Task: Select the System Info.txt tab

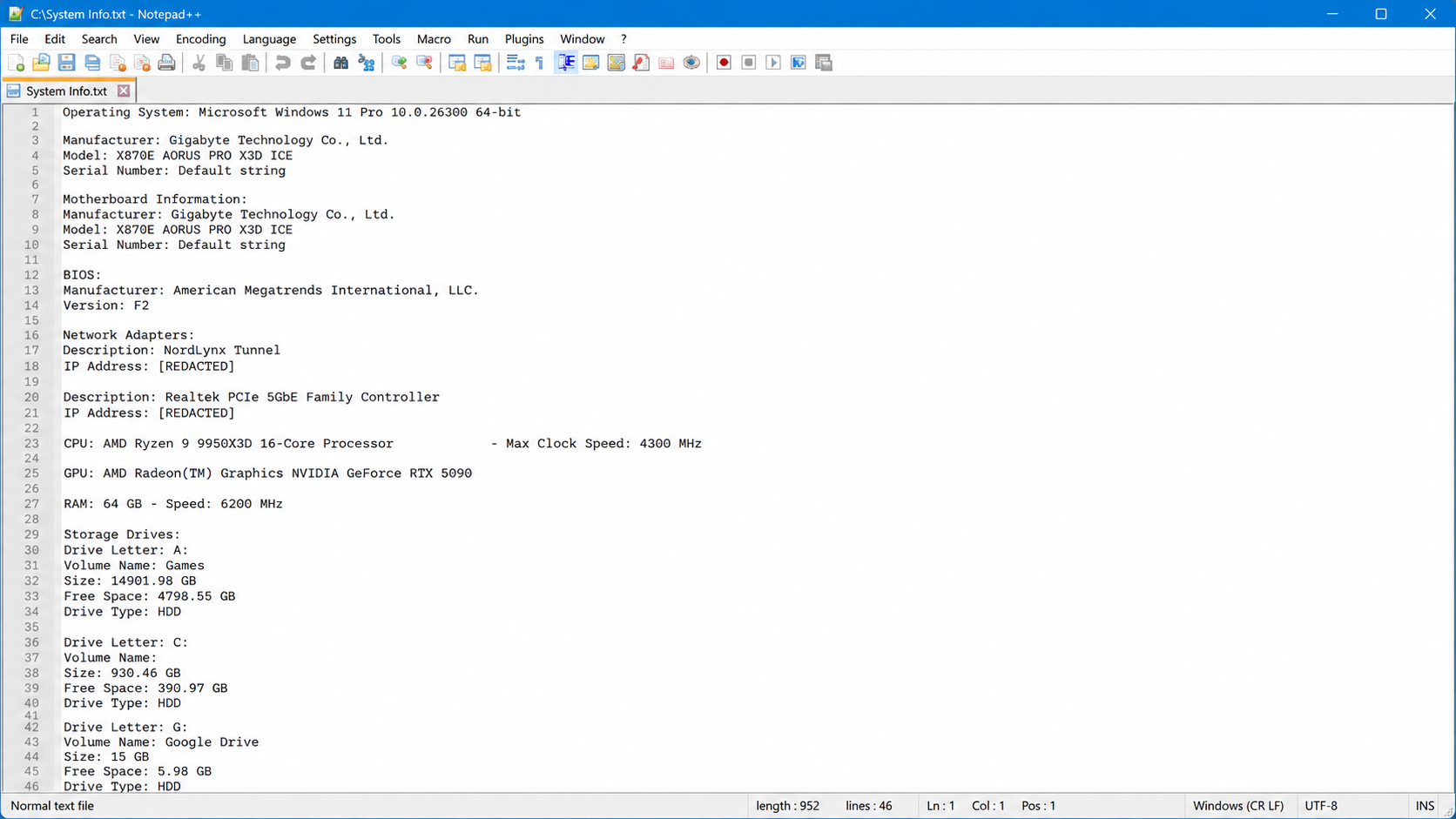Action: (x=67, y=91)
